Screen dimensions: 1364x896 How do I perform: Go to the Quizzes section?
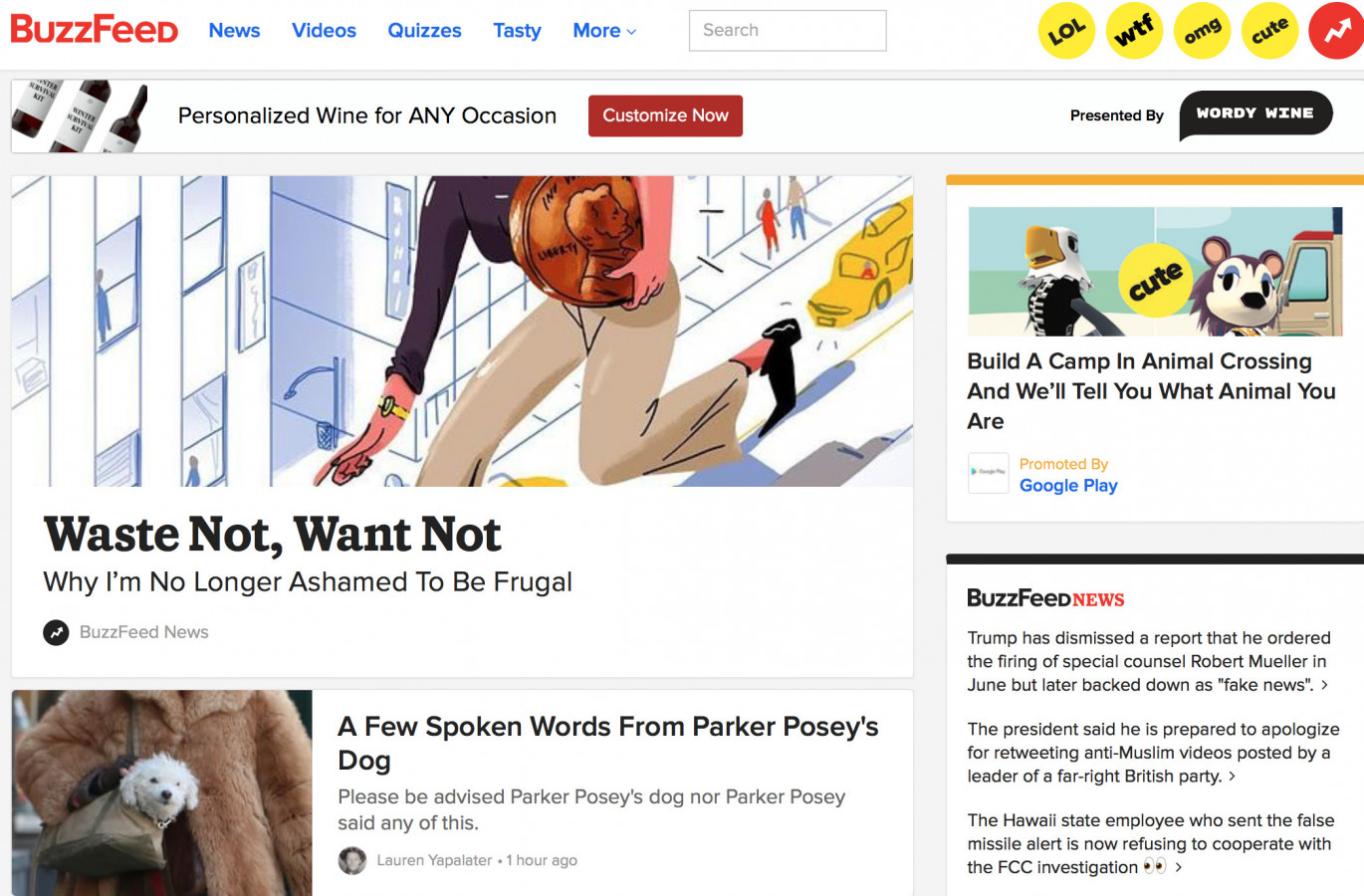(424, 31)
